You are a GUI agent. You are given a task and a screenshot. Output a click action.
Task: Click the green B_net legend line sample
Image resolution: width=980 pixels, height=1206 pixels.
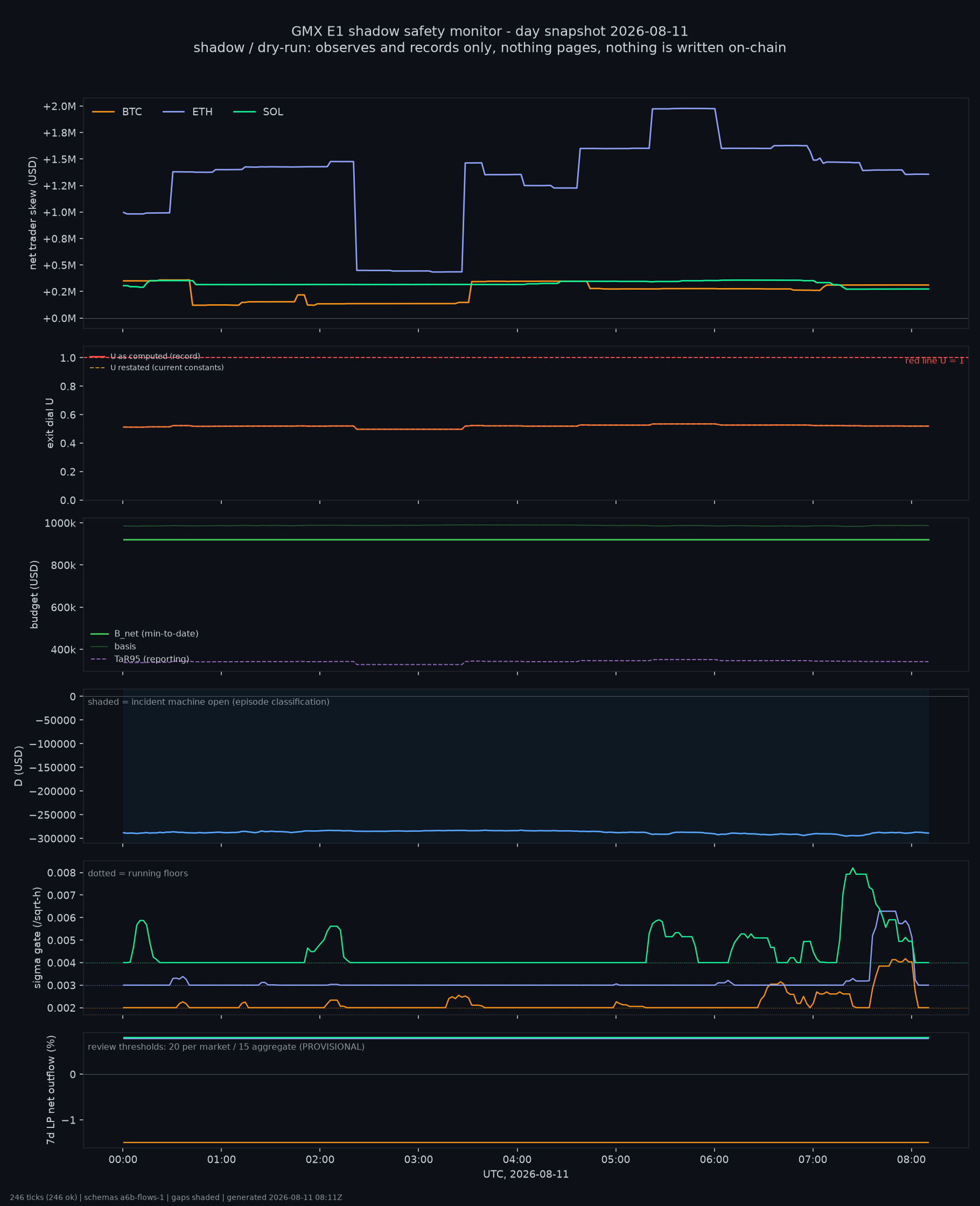pos(100,634)
